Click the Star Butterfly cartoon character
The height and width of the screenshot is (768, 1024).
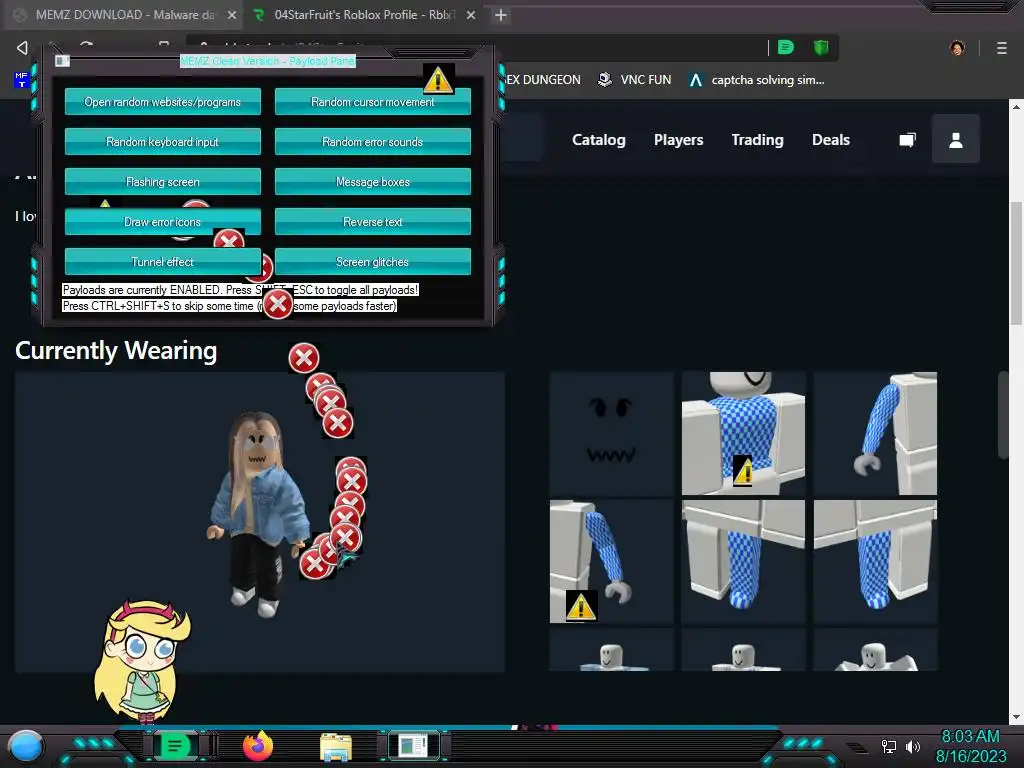[142, 661]
